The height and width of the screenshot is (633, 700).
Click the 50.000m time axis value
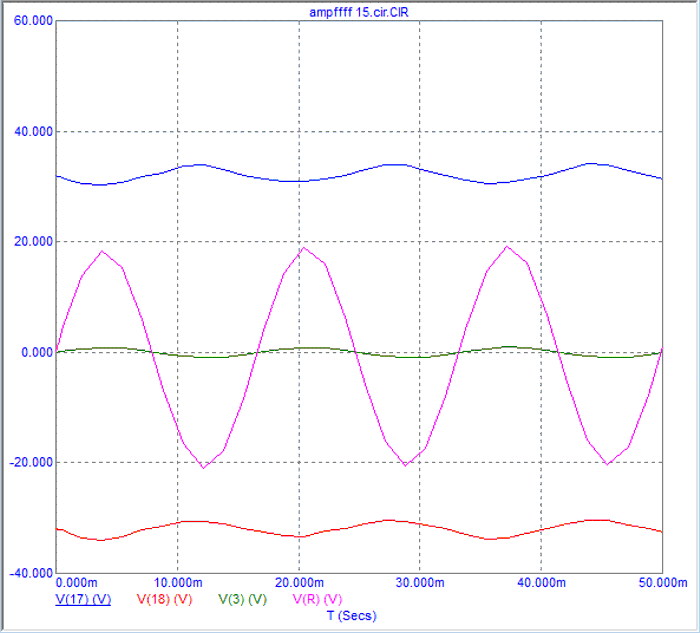pyautogui.click(x=663, y=583)
